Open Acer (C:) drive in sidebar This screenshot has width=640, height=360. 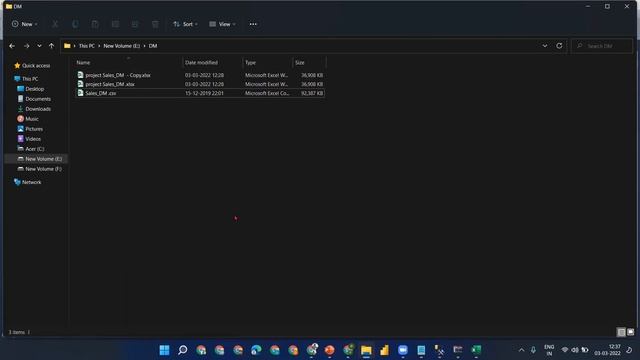point(31,149)
